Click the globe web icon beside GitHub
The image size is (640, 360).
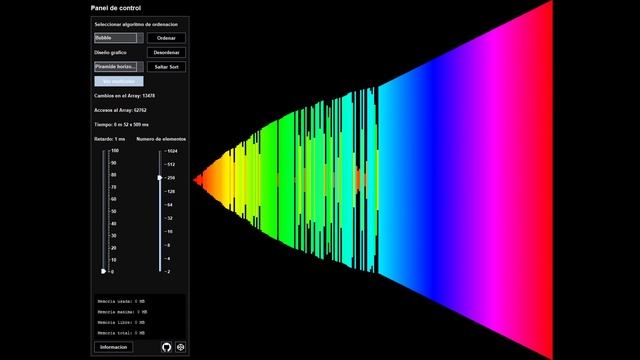pyautogui.click(x=180, y=347)
